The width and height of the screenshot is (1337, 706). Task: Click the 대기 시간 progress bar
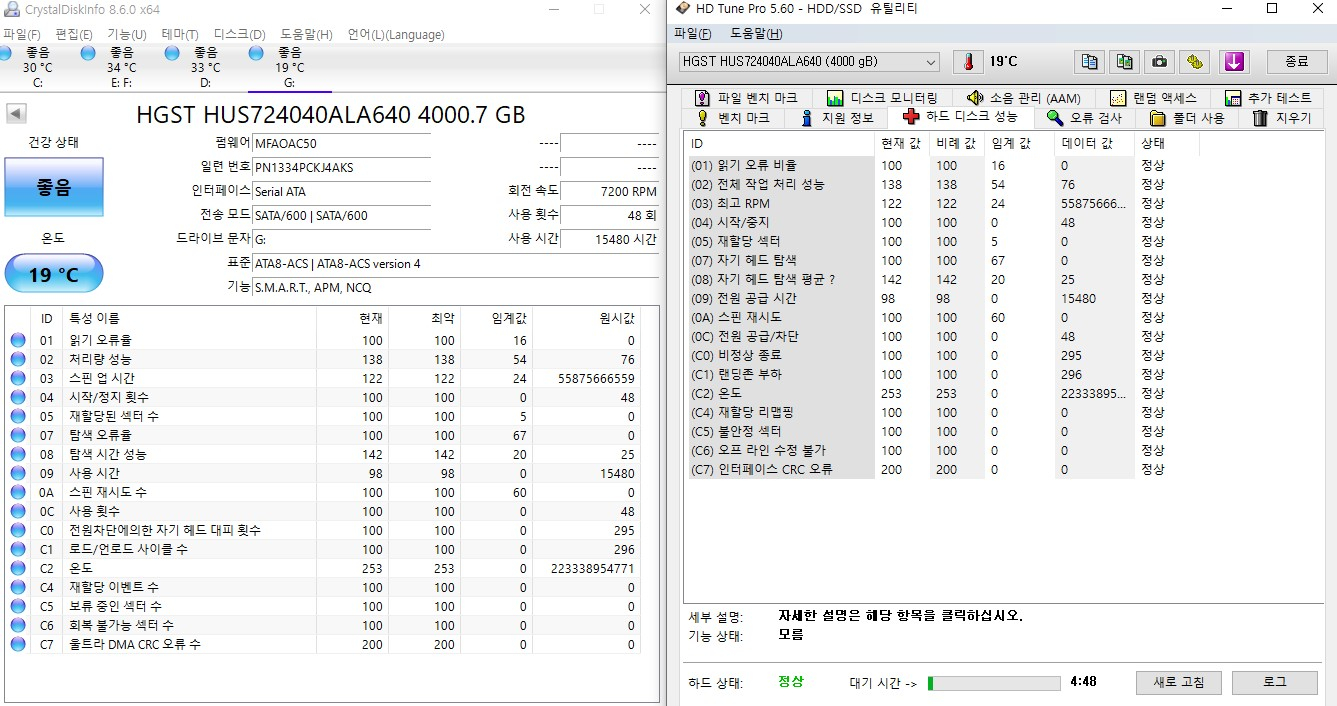pos(995,682)
